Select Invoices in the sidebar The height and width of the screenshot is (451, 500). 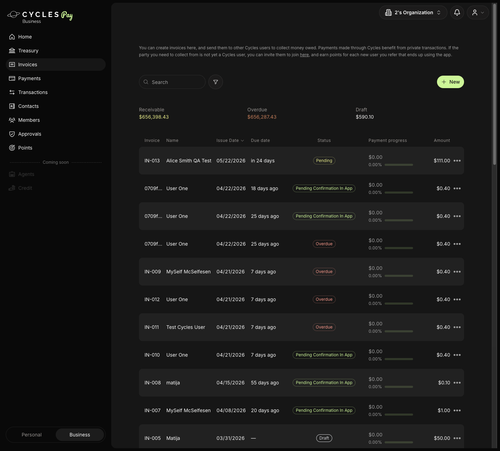click(56, 64)
